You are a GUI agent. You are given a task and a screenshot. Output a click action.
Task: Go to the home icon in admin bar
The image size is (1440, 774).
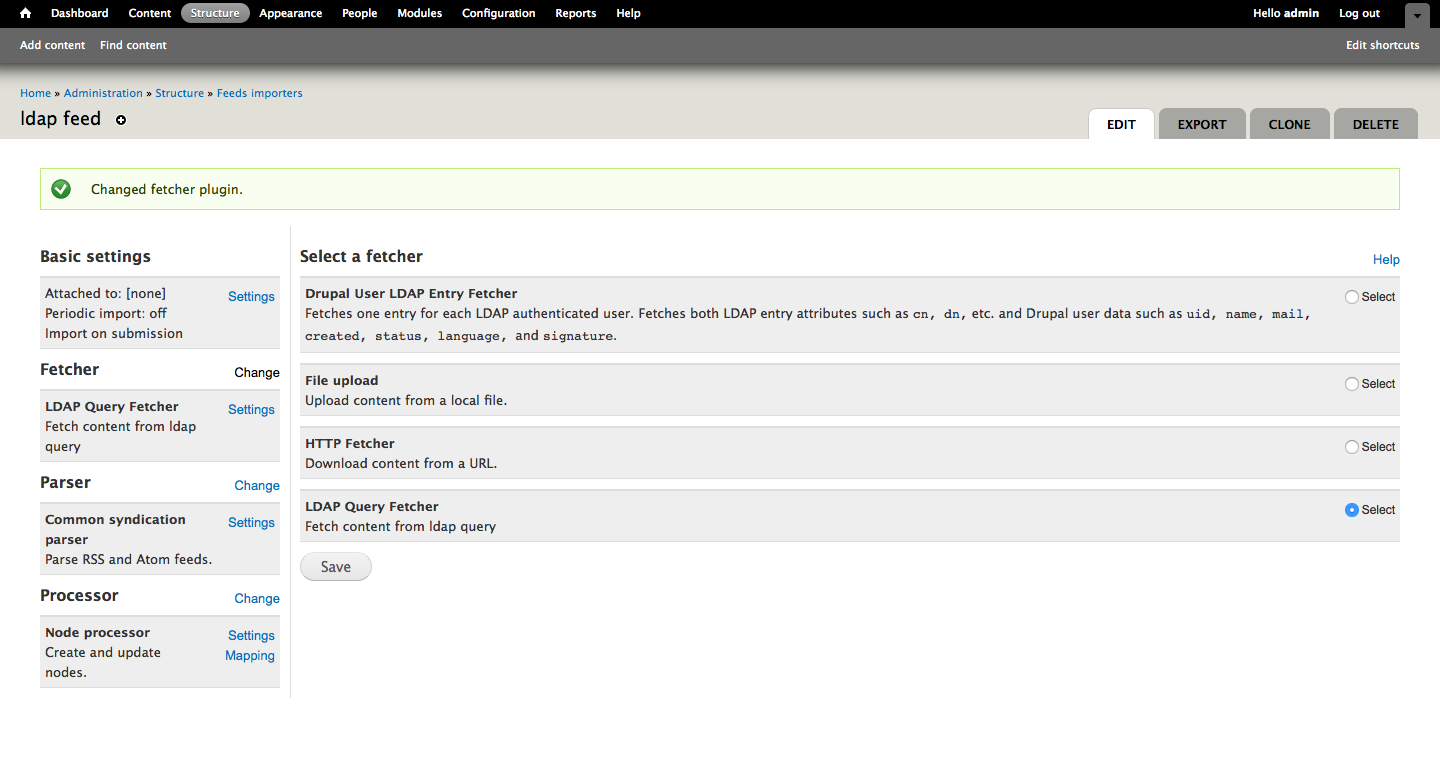point(26,13)
